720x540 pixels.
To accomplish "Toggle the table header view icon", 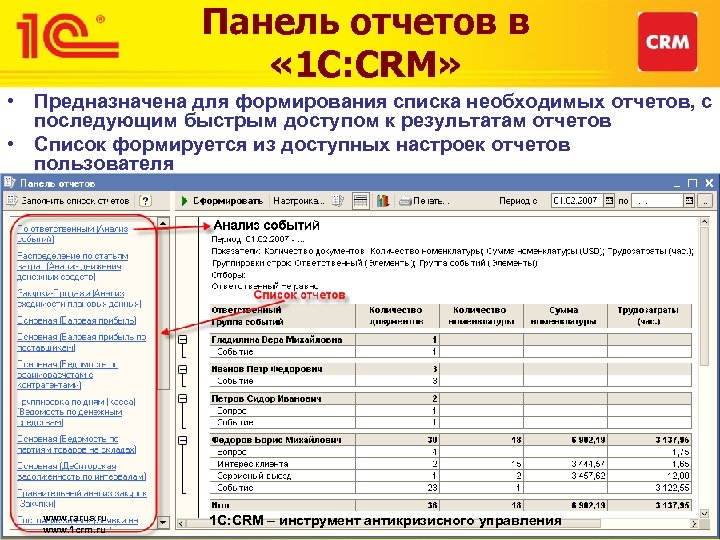I will pos(361,201).
